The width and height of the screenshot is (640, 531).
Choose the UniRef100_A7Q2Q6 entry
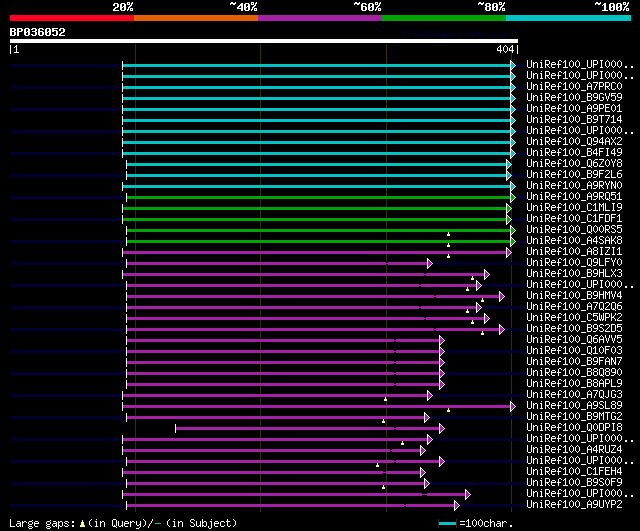(574, 307)
